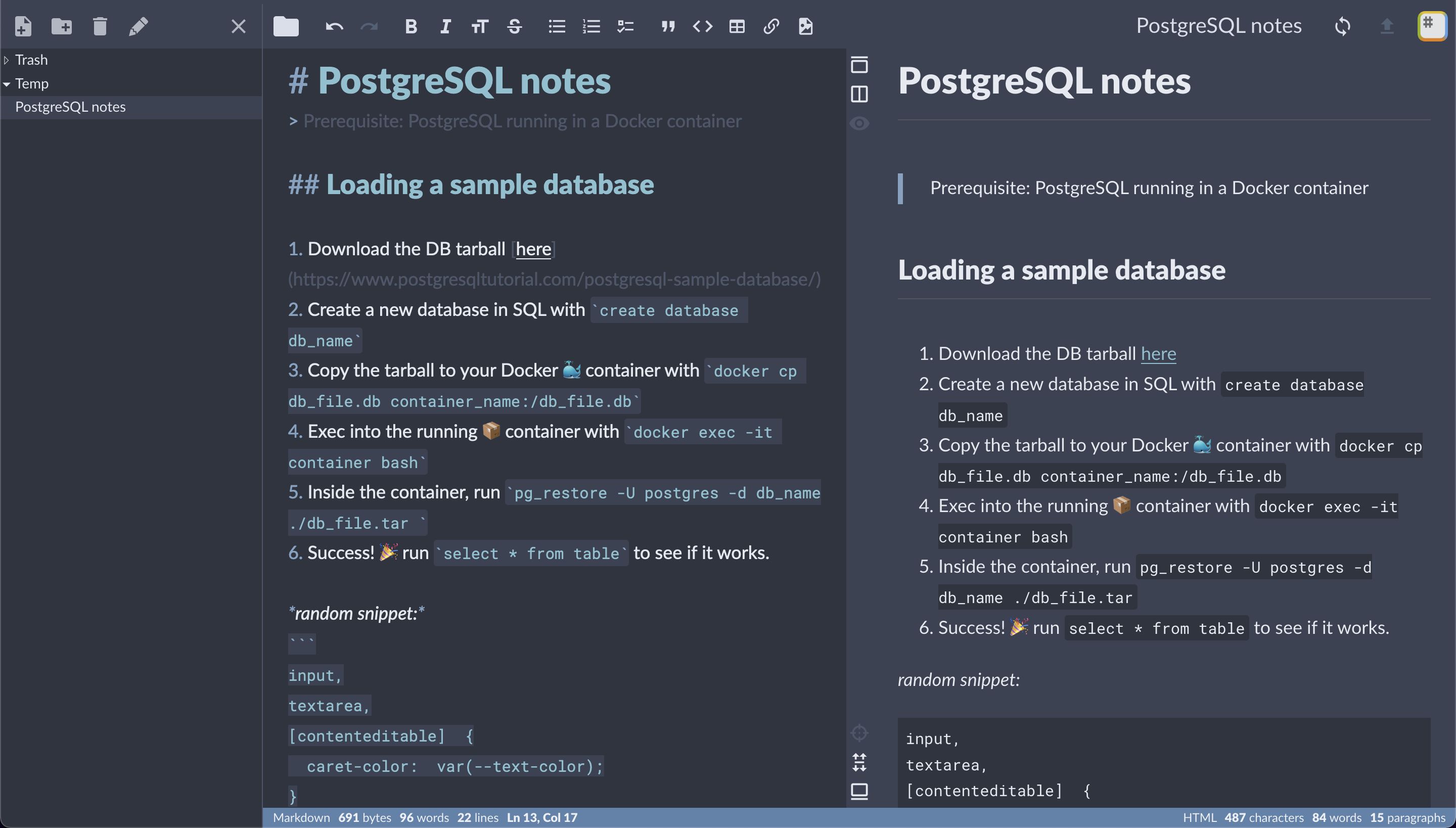Image resolution: width=1456 pixels, height=828 pixels.
Task: Click 'pg_restore -U postgres -d' code in preview
Action: 1255,568
